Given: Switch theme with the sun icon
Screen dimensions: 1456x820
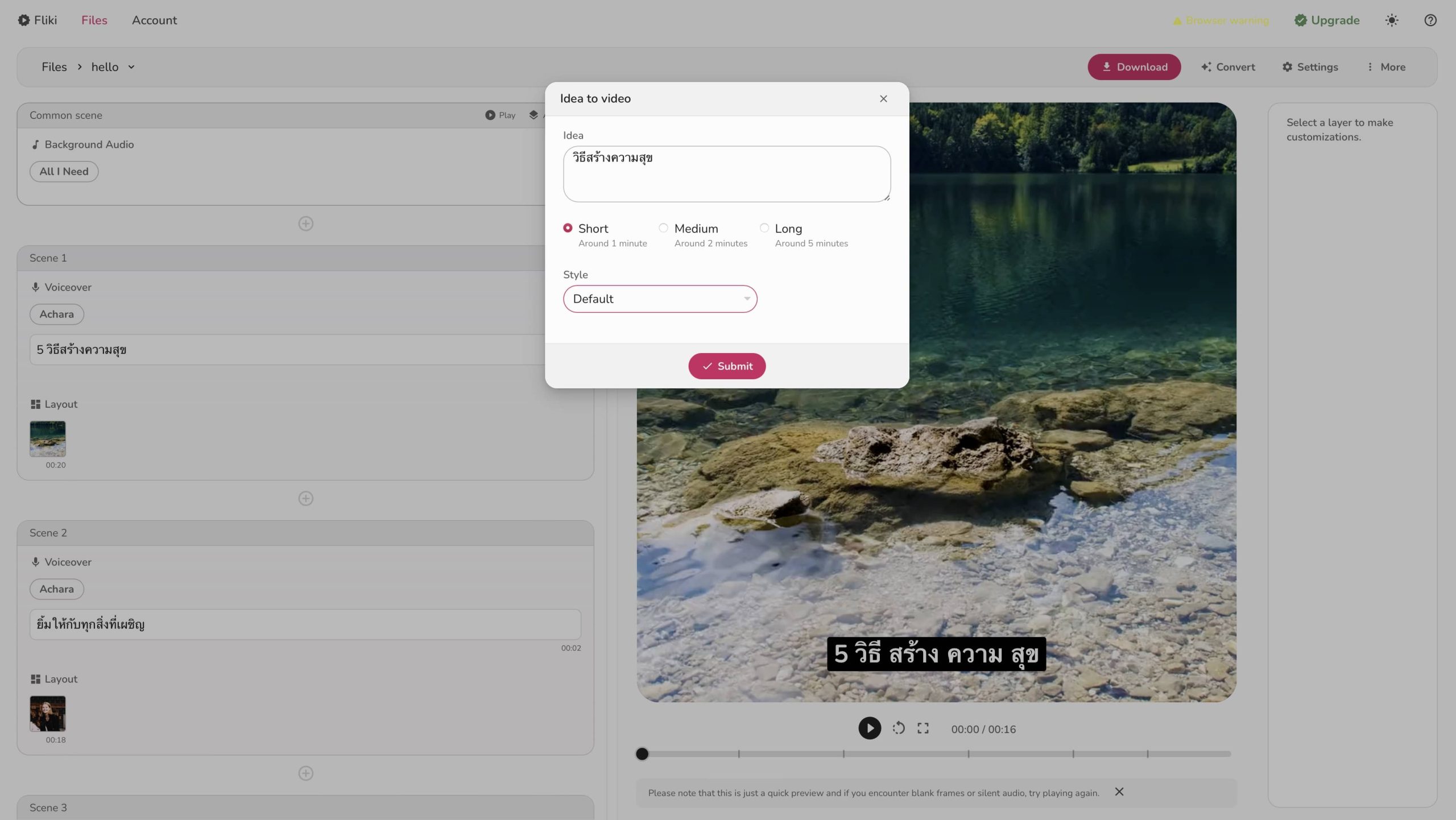Looking at the screenshot, I should [x=1391, y=20].
